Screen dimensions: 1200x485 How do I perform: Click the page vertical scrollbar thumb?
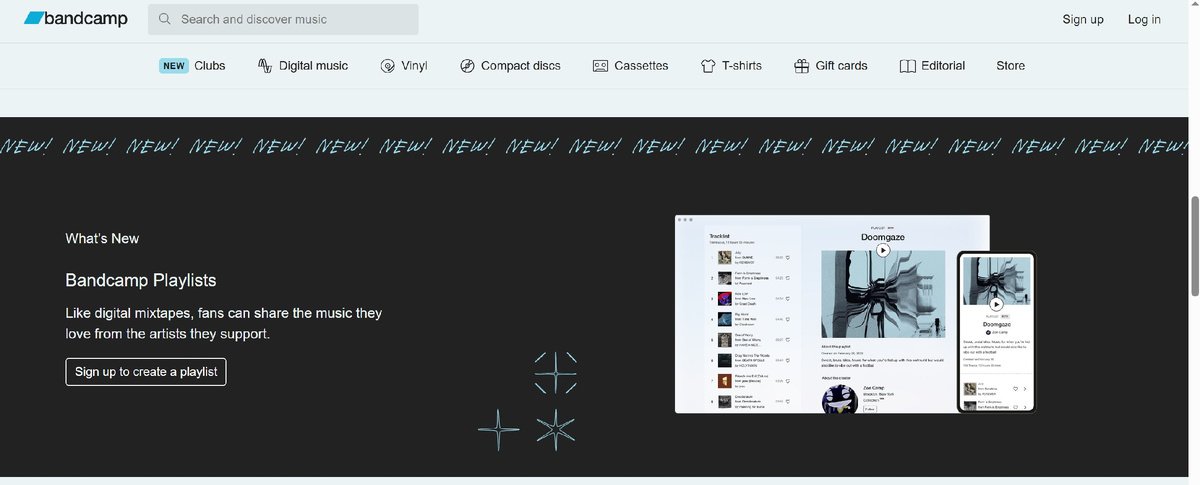[x=1194, y=246]
